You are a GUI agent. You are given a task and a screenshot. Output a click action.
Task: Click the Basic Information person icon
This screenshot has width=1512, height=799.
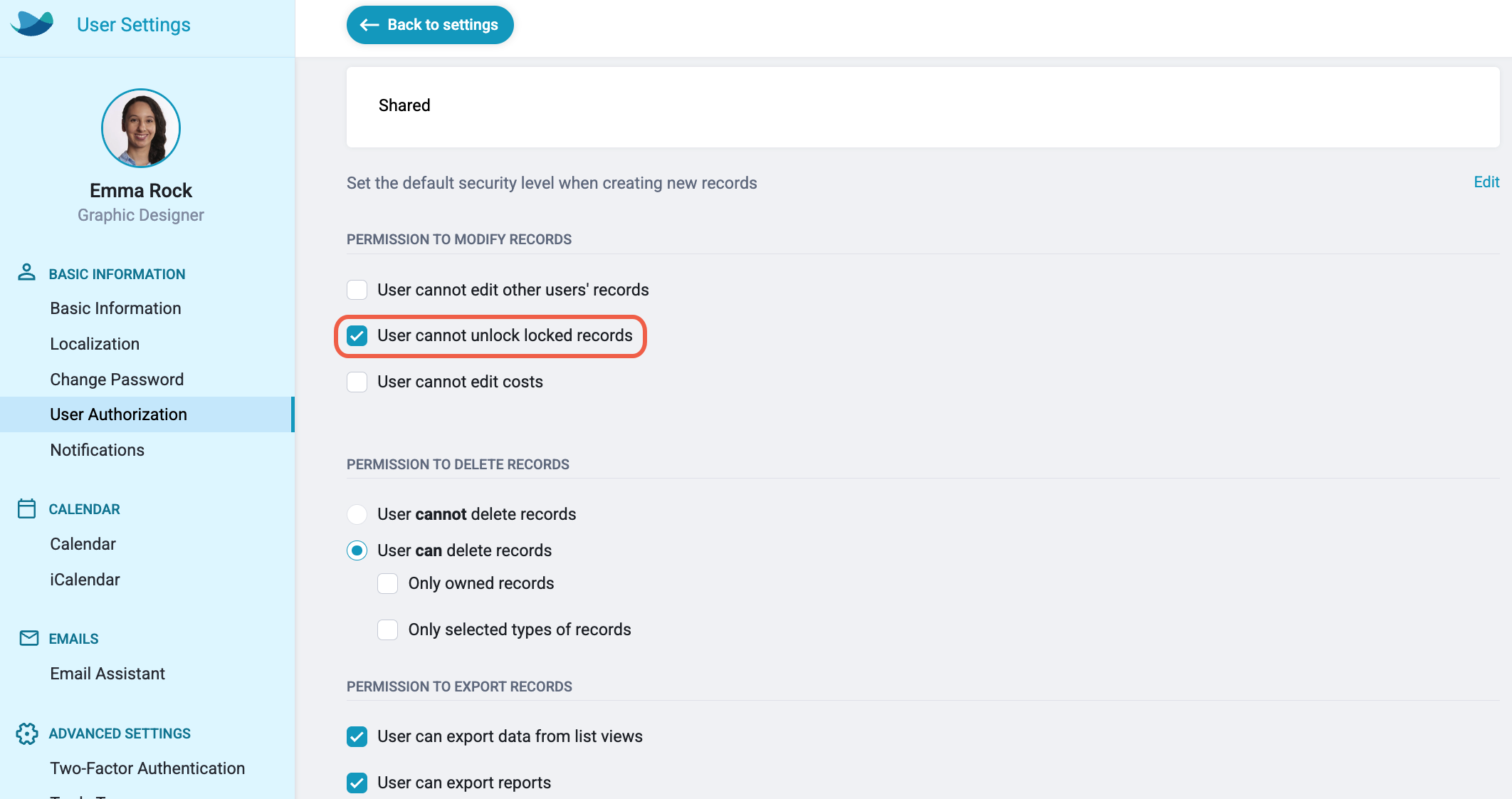tap(26, 273)
